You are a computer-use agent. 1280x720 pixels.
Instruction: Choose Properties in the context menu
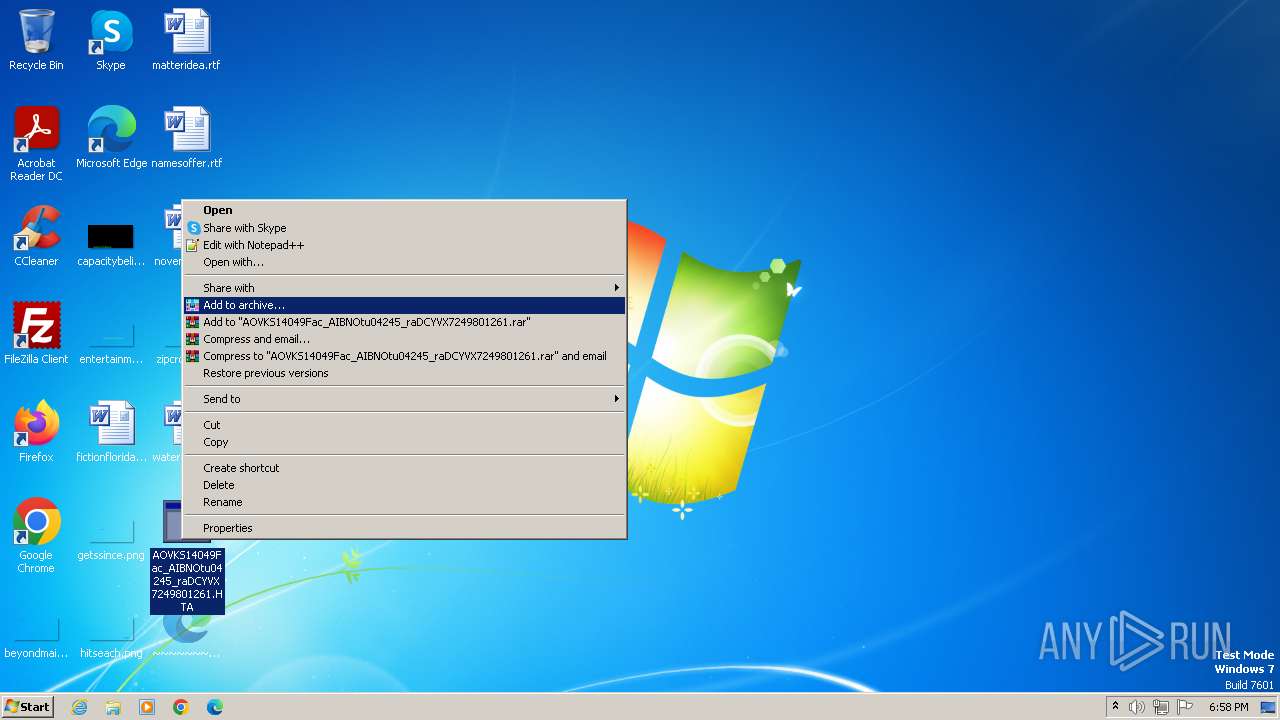404,528
